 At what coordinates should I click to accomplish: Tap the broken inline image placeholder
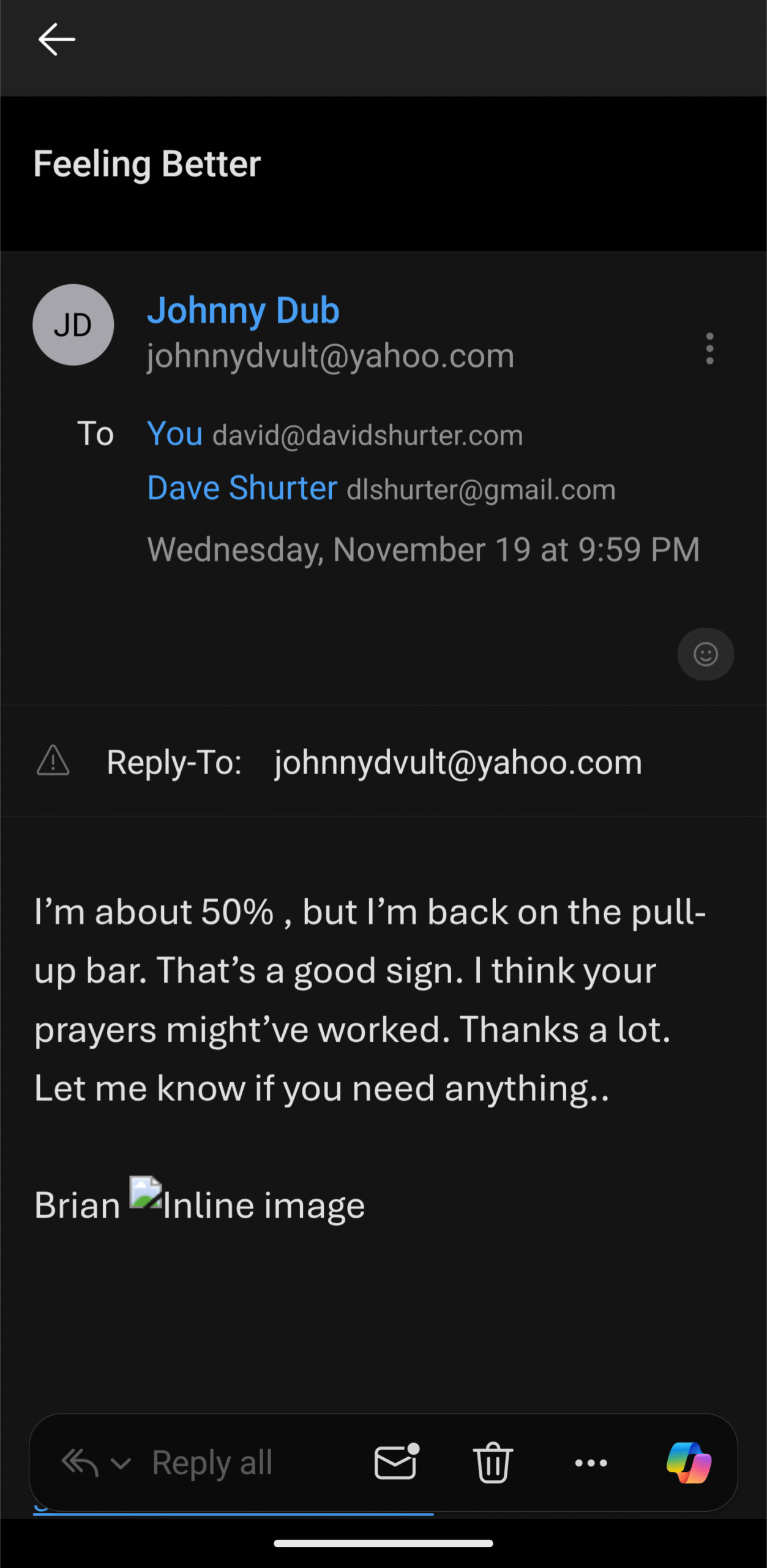click(146, 1192)
